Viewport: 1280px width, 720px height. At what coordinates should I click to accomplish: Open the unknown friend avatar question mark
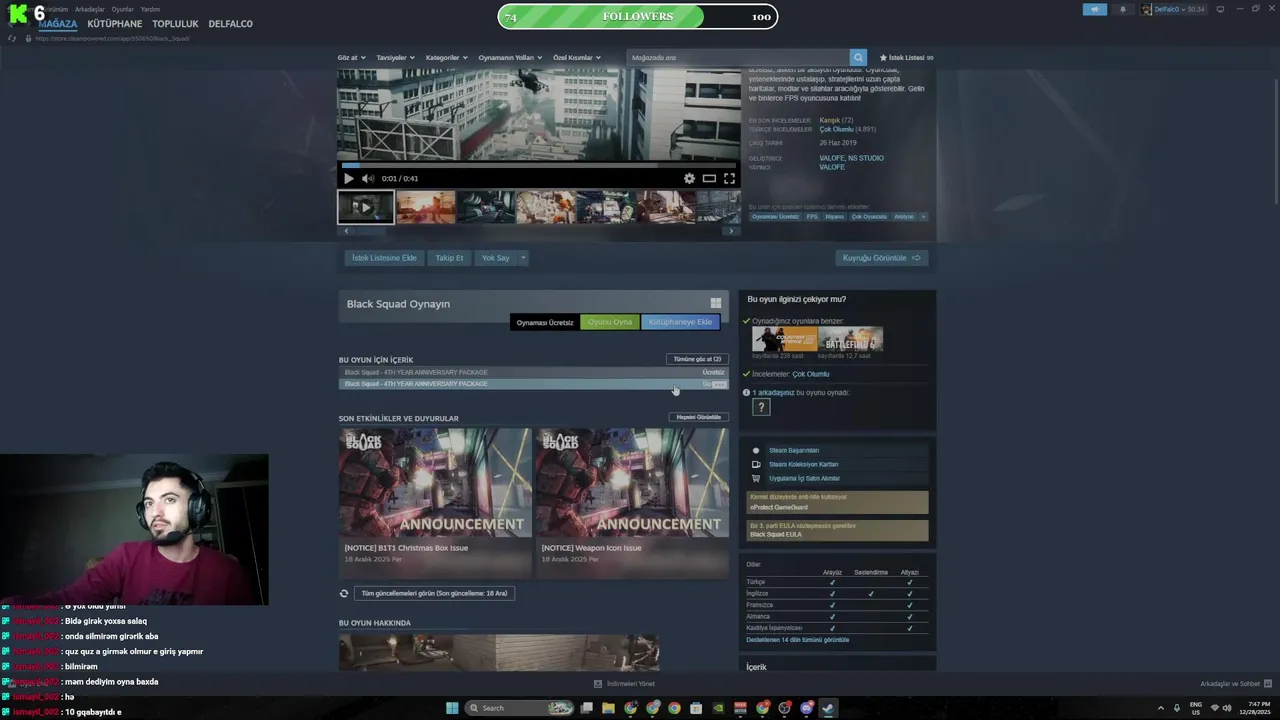(x=761, y=407)
